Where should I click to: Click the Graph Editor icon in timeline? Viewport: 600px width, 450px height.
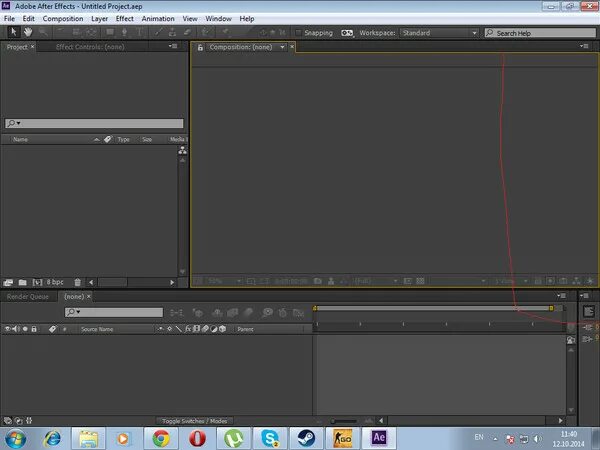(298, 313)
